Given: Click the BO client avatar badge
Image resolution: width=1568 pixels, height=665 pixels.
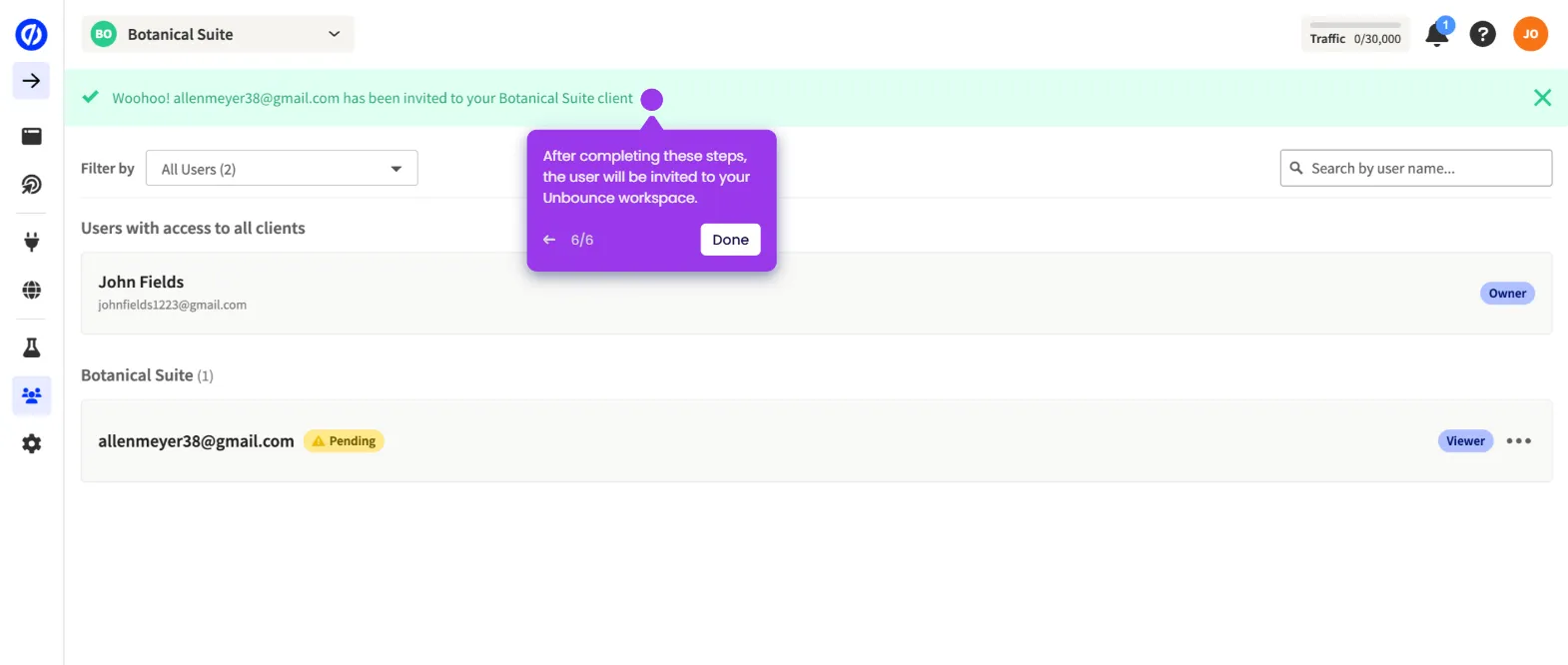Looking at the screenshot, I should pyautogui.click(x=104, y=34).
